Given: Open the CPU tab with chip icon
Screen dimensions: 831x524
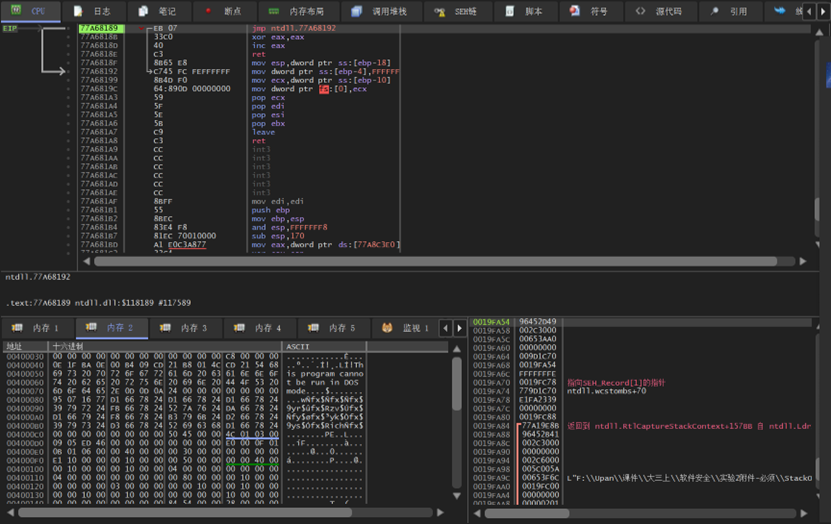Looking at the screenshot, I should tap(29, 11).
